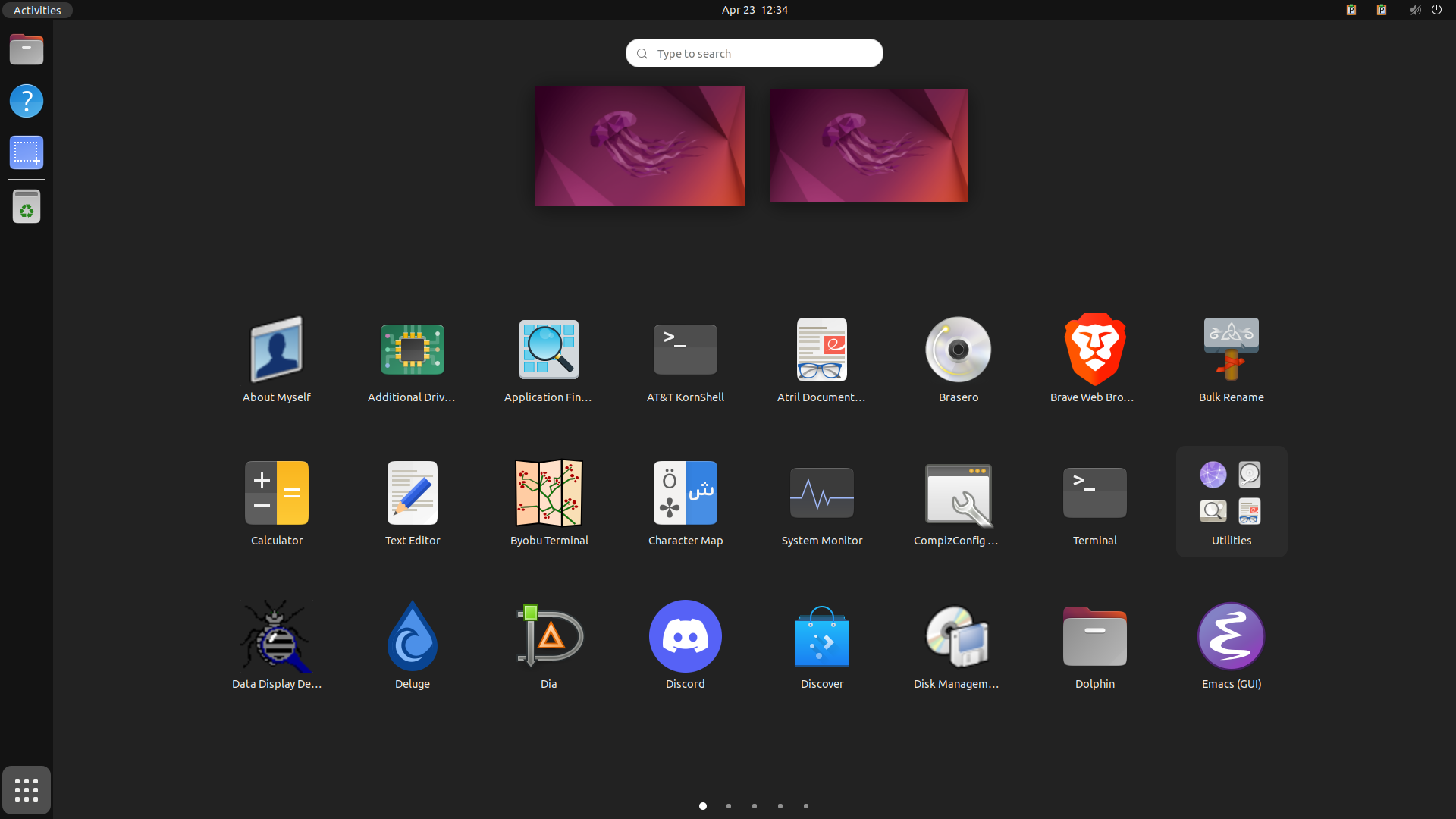Open the Files app from the dock
The width and height of the screenshot is (1456, 819).
click(x=26, y=49)
